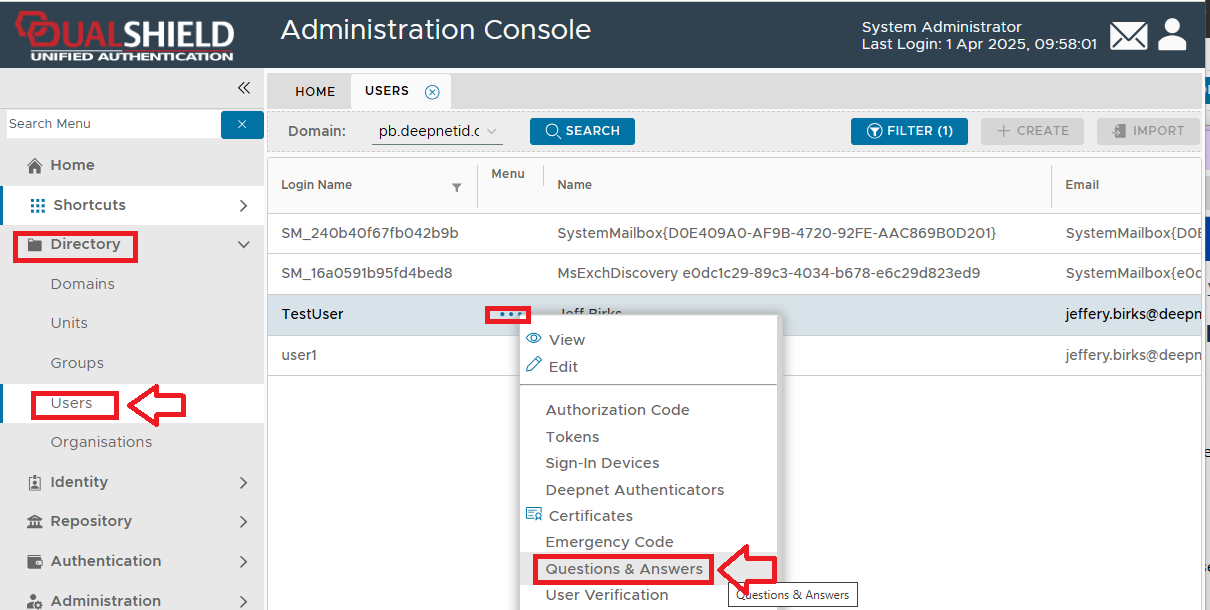Screen dimensions: 1210x610
Task: Select Questions & Answers from context menu
Action: point(623,569)
